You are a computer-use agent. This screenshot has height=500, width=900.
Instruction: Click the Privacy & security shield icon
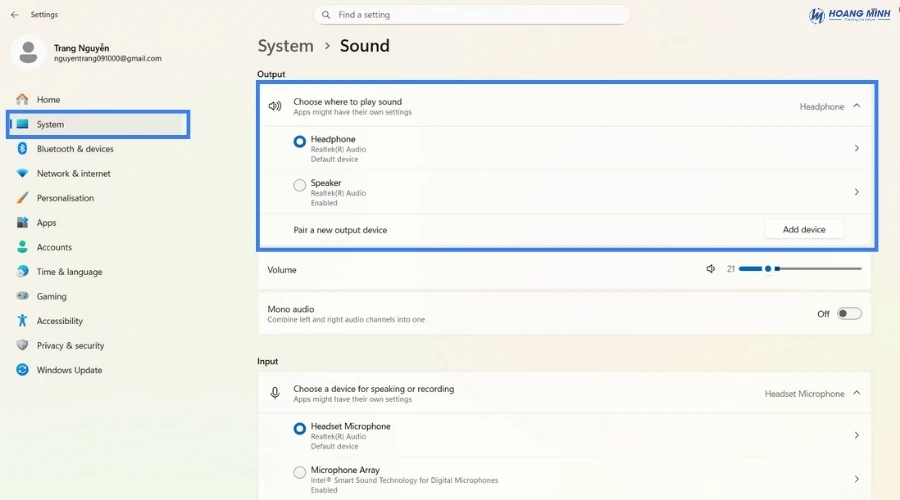pyautogui.click(x=22, y=346)
